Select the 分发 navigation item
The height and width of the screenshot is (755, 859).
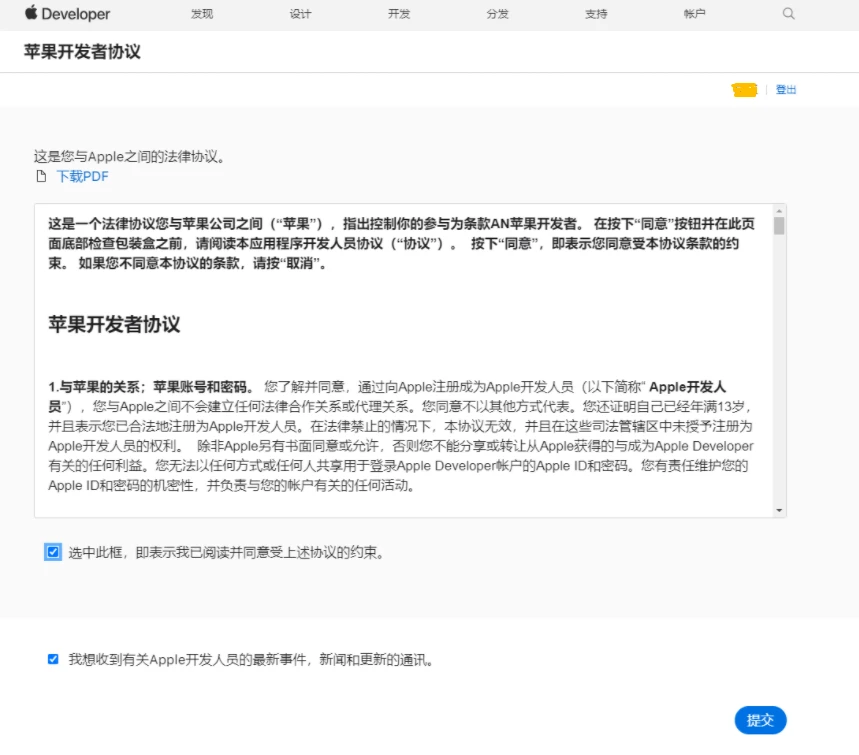pyautogui.click(x=497, y=14)
